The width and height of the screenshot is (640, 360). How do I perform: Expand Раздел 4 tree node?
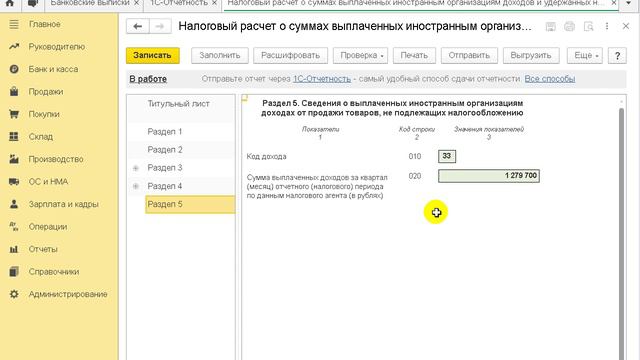tap(136, 186)
